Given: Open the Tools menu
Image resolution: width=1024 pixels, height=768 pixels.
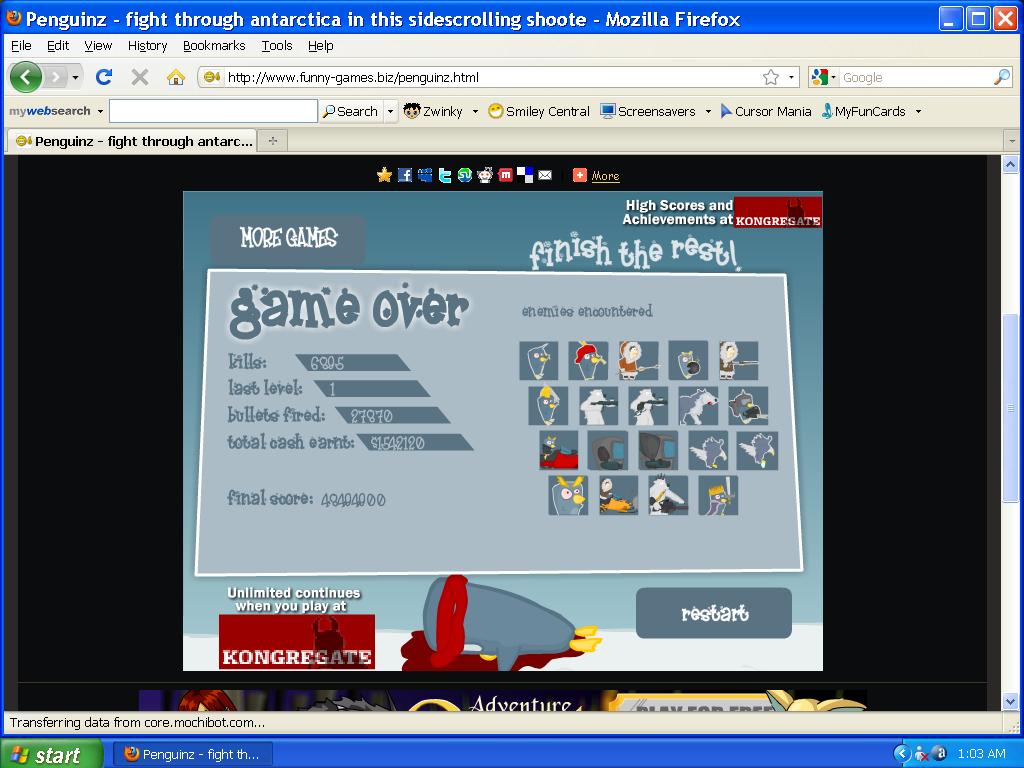Looking at the screenshot, I should 277,46.
